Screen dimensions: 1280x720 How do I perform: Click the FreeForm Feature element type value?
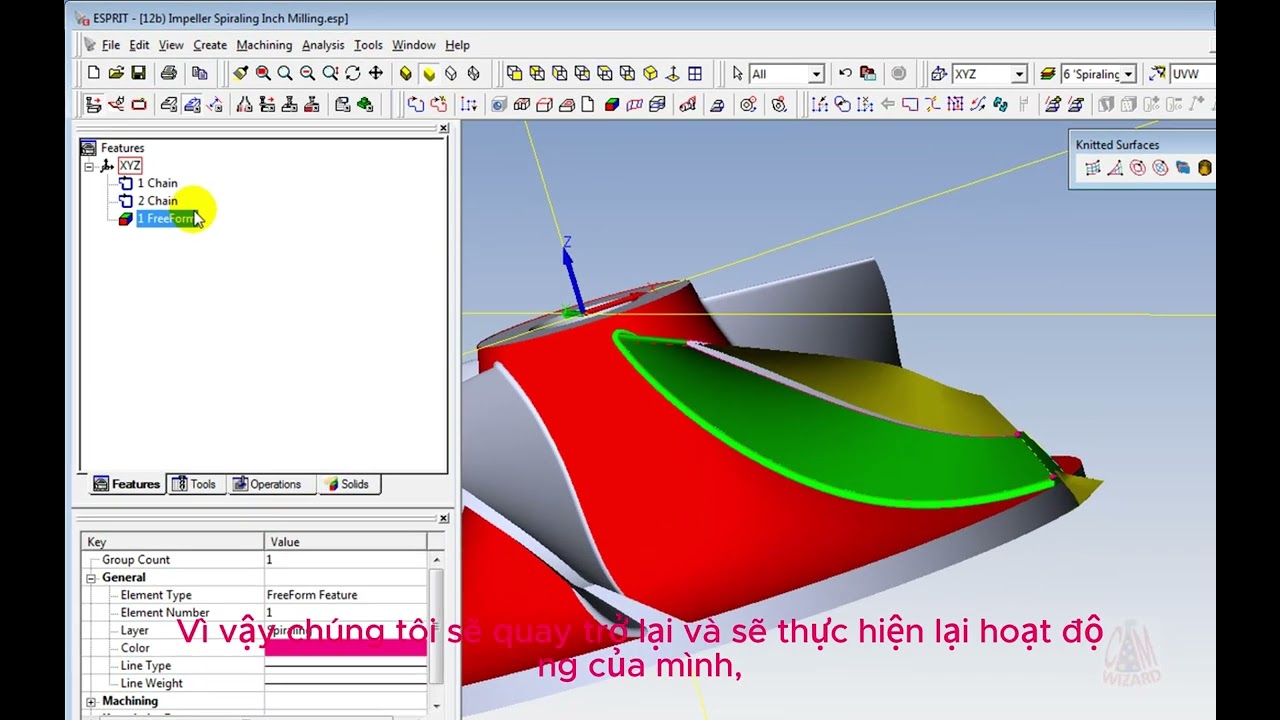pyautogui.click(x=312, y=595)
